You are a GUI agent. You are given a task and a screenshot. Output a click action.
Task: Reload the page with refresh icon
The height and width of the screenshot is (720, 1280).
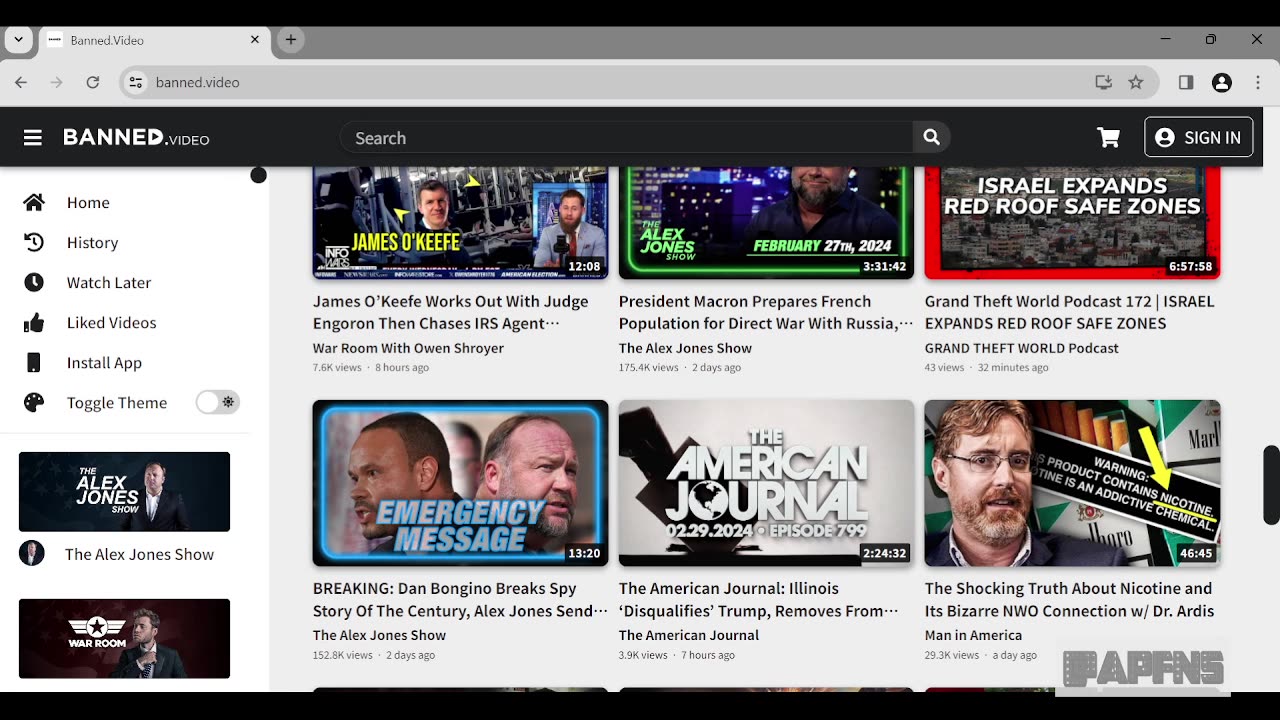tap(93, 82)
